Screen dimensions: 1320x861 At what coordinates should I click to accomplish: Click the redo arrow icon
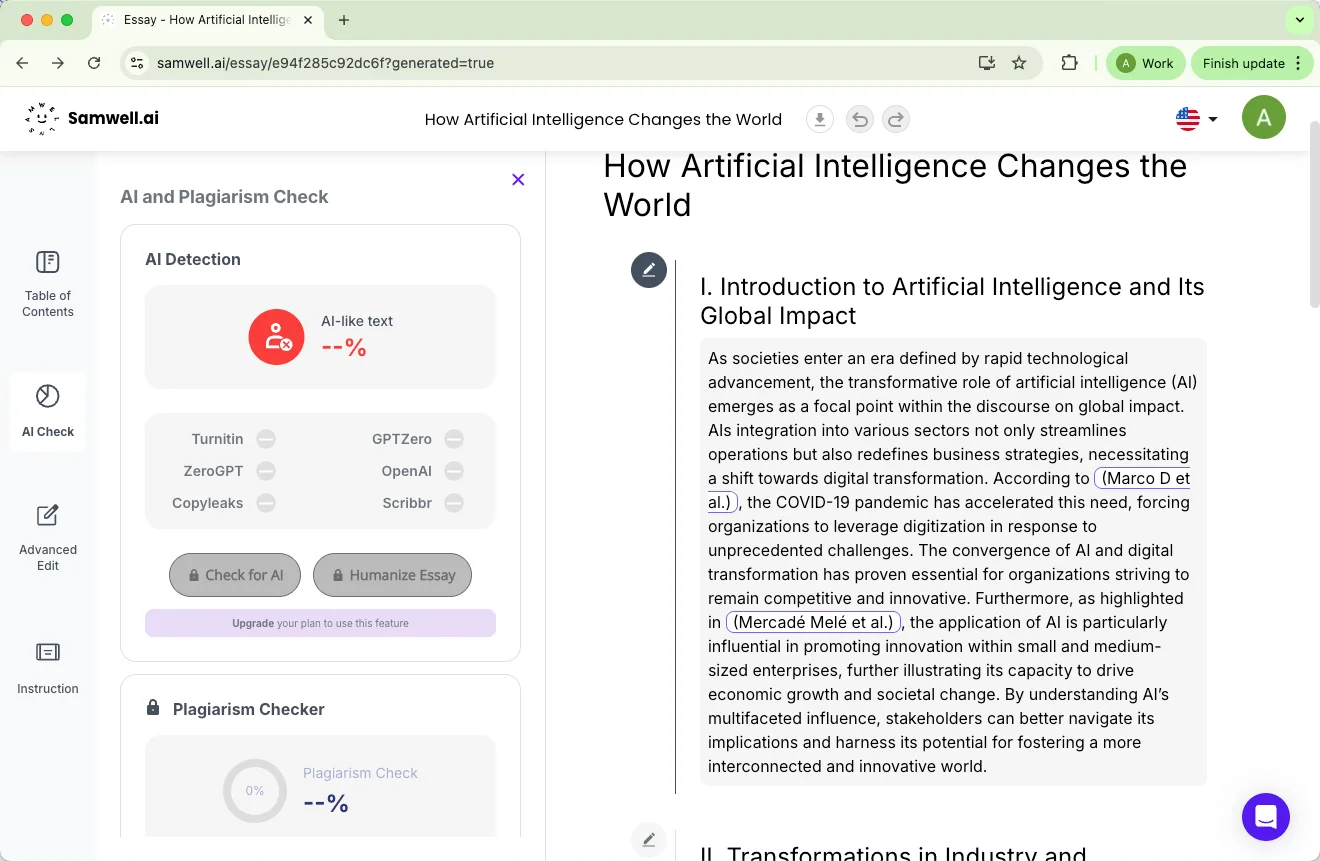coord(896,120)
